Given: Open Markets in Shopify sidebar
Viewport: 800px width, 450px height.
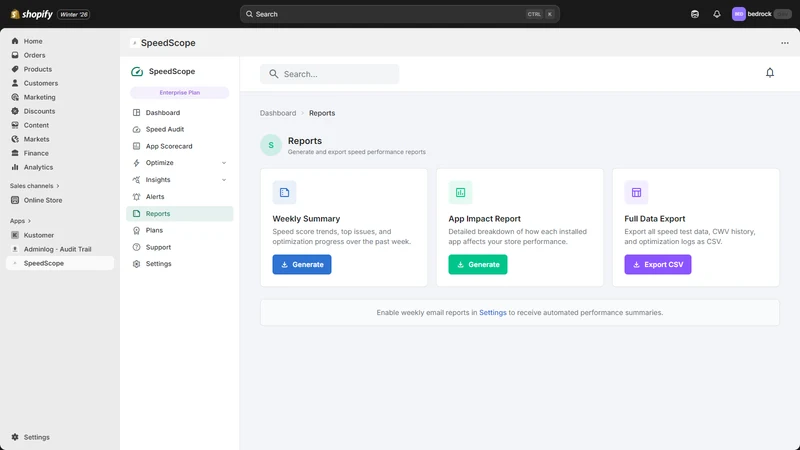Looking at the screenshot, I should click(x=60, y=139).
